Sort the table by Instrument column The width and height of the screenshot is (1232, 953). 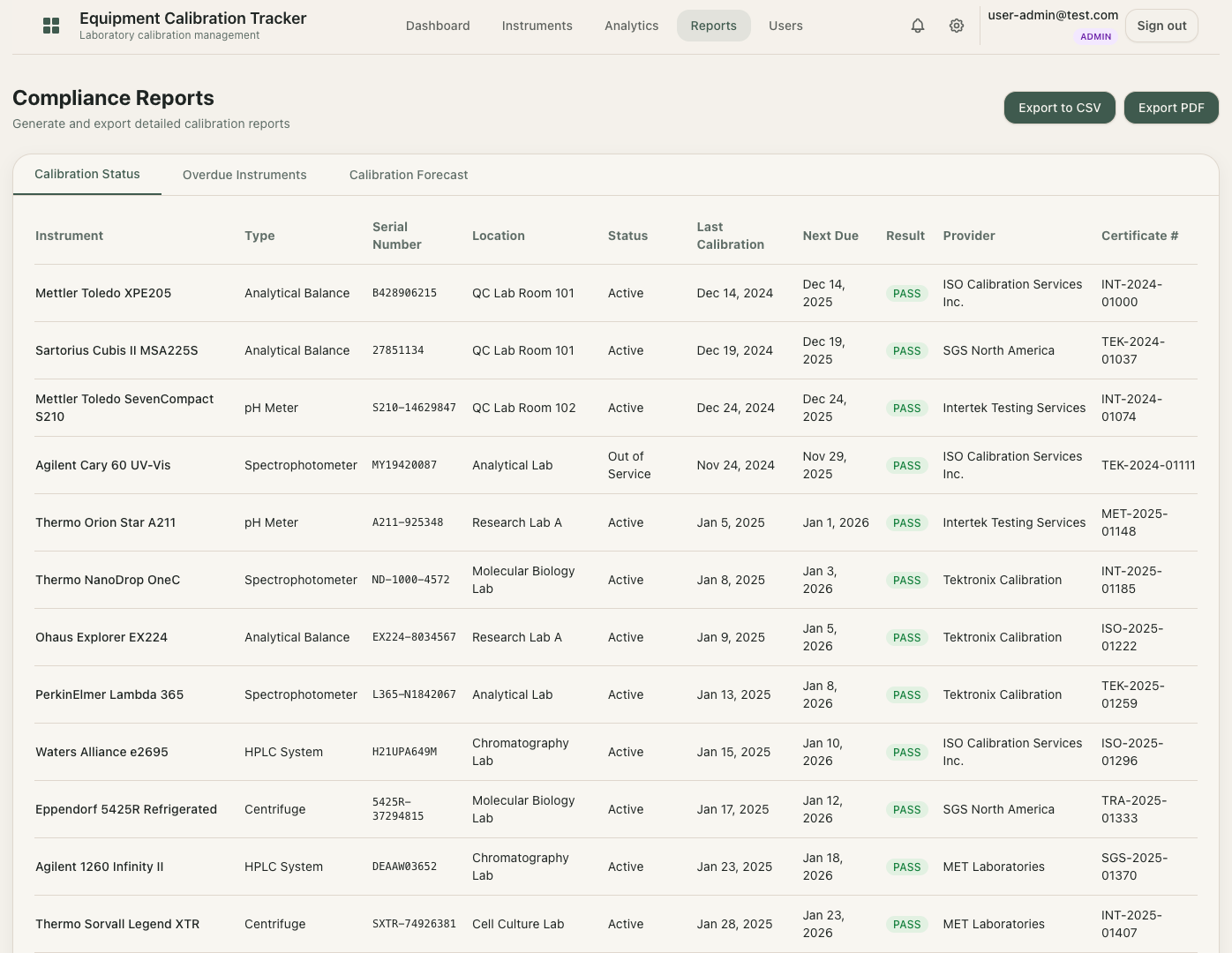[x=69, y=236]
